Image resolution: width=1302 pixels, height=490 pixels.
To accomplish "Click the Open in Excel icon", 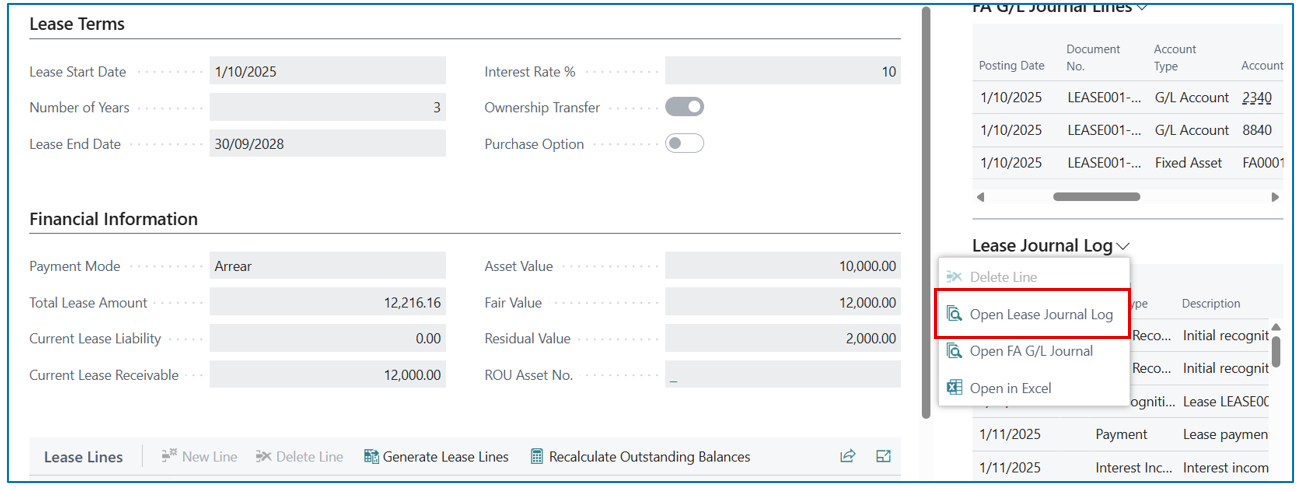I will 953,388.
